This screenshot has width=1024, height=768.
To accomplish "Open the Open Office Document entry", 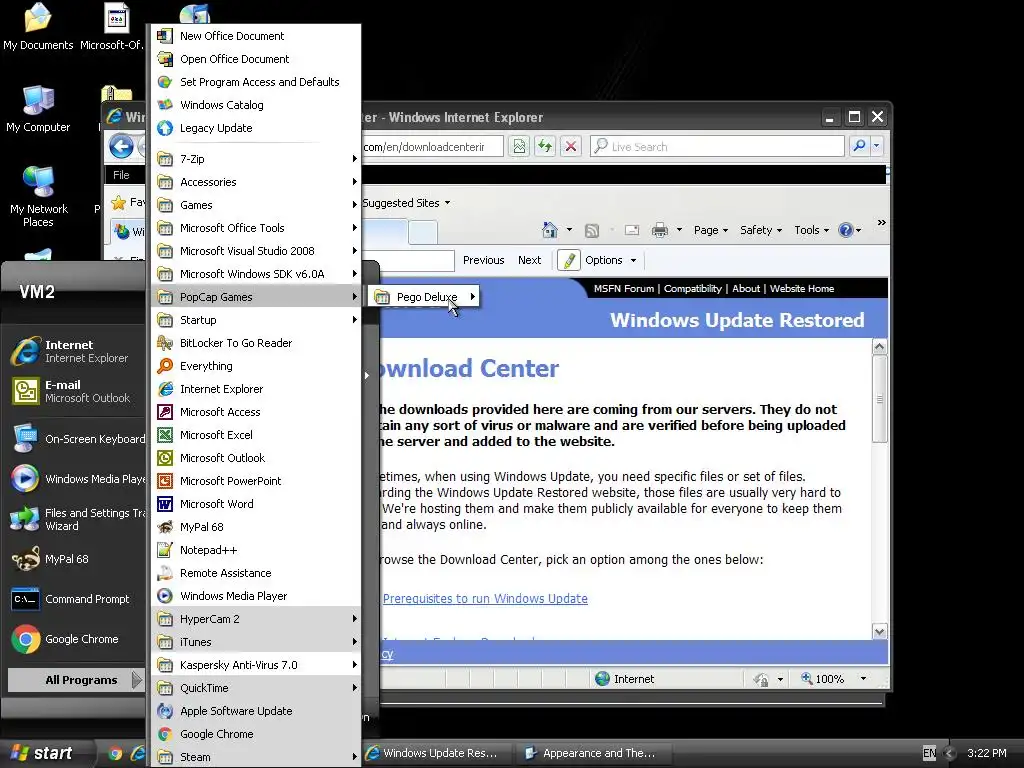I will [x=255, y=59].
